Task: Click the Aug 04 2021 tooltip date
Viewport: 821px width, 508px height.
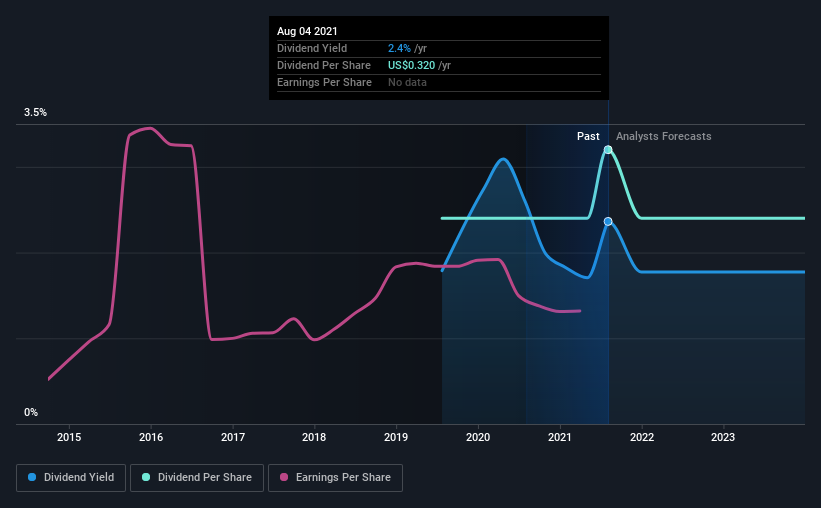Action: 307,31
